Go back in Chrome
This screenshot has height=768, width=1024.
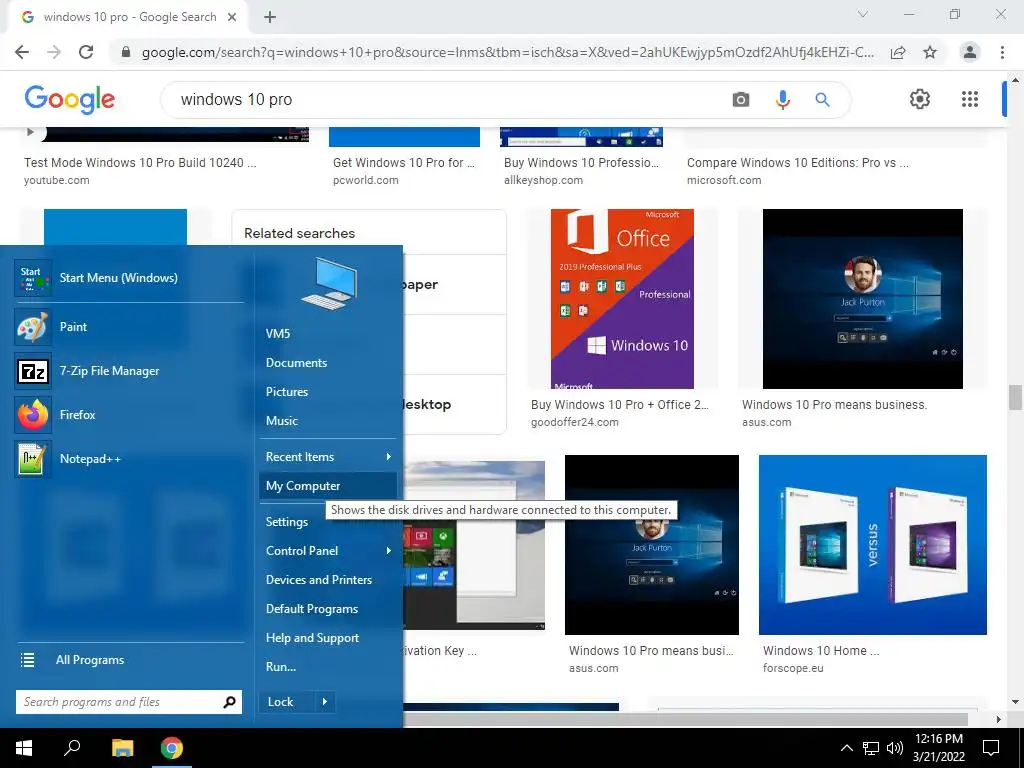click(22, 52)
